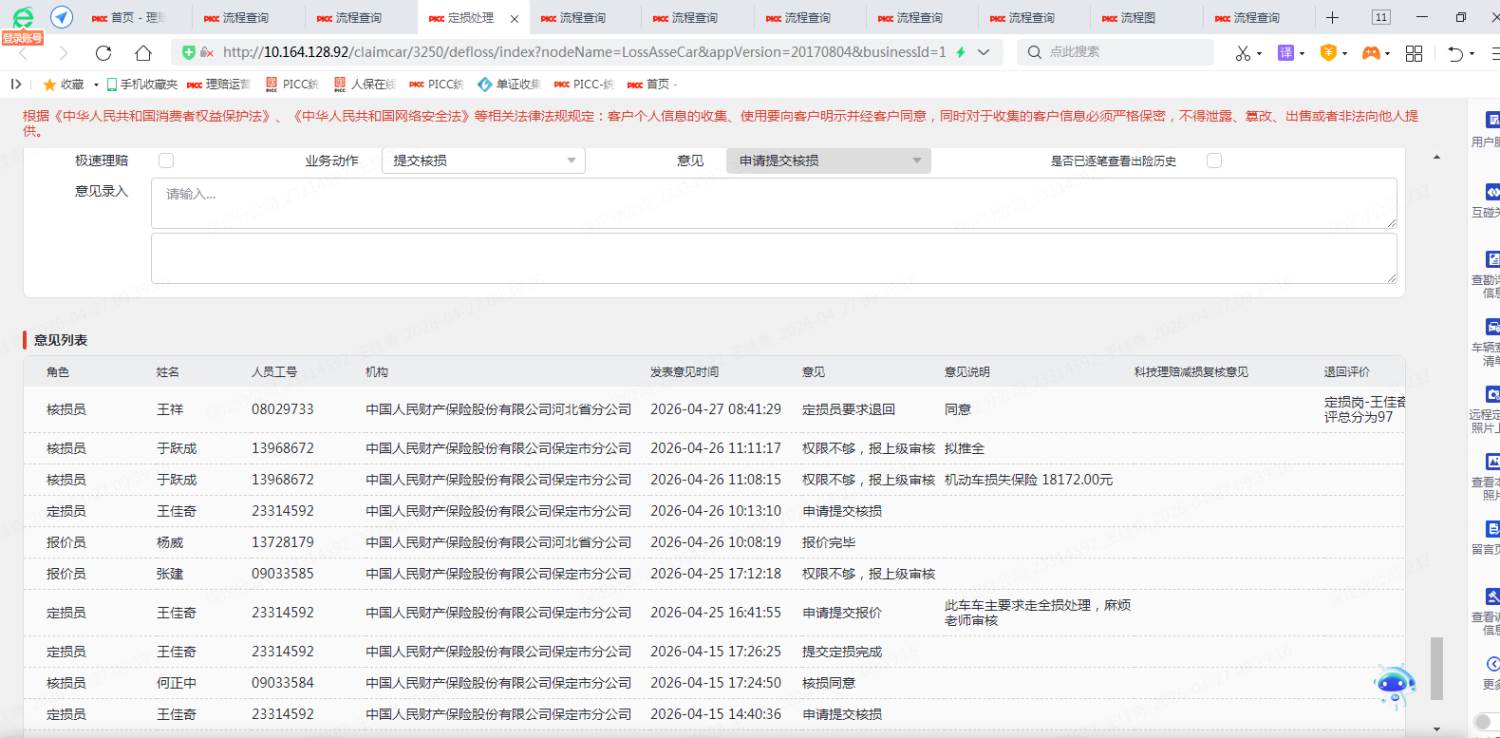
Task: Open the 360 browser account logo
Action: (x=22, y=18)
